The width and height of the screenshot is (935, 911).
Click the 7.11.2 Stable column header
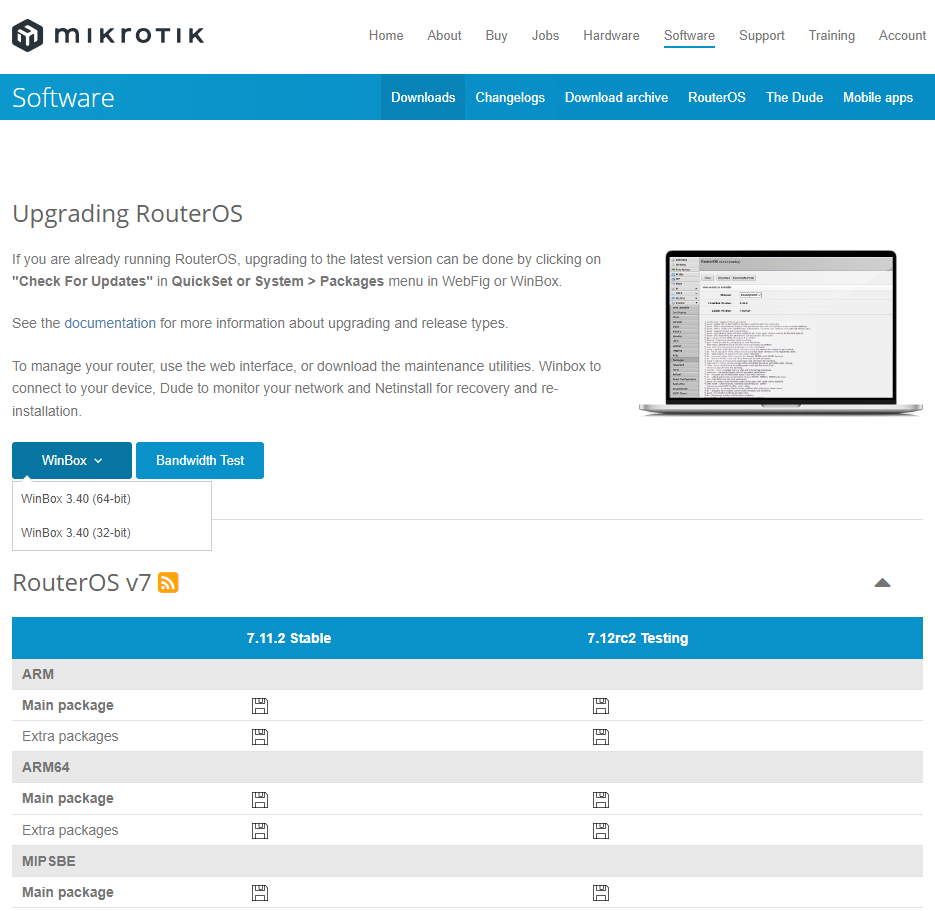(289, 638)
